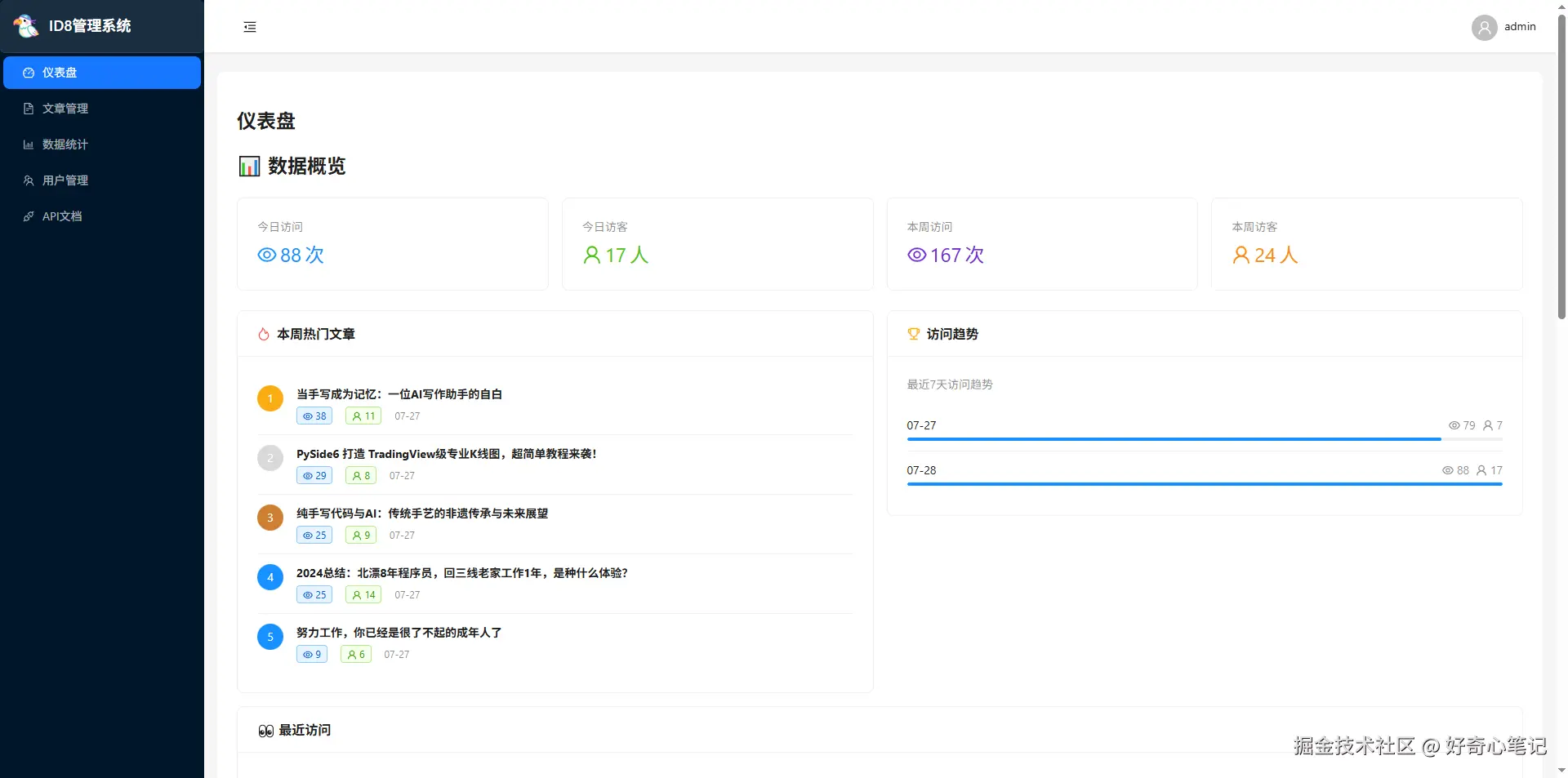Click the page vertical scrollbar
This screenshot has width=1568, height=778.
tap(1561, 163)
